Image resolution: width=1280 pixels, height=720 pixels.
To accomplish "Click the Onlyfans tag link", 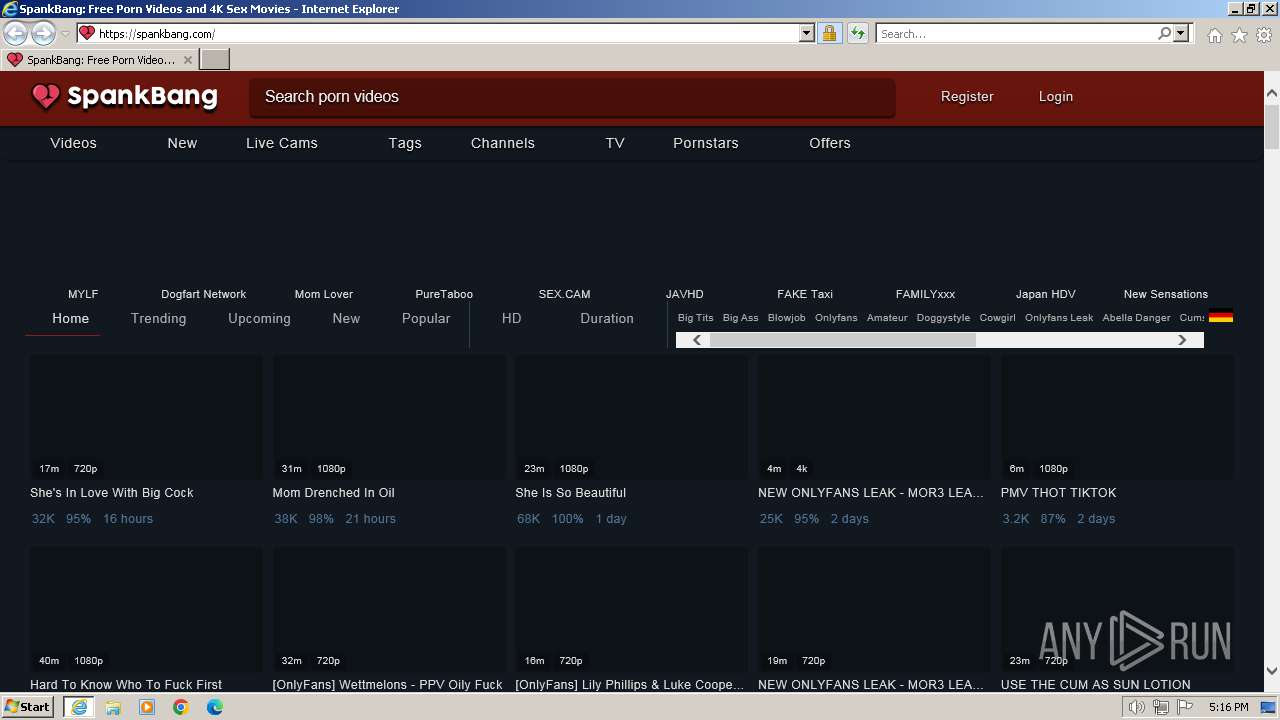I will coord(836,318).
